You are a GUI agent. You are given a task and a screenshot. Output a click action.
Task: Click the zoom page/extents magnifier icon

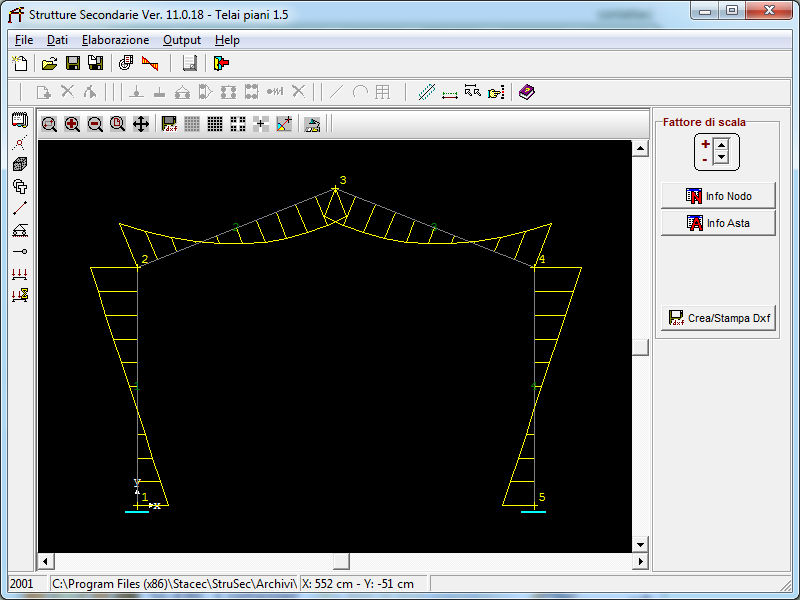click(x=118, y=124)
